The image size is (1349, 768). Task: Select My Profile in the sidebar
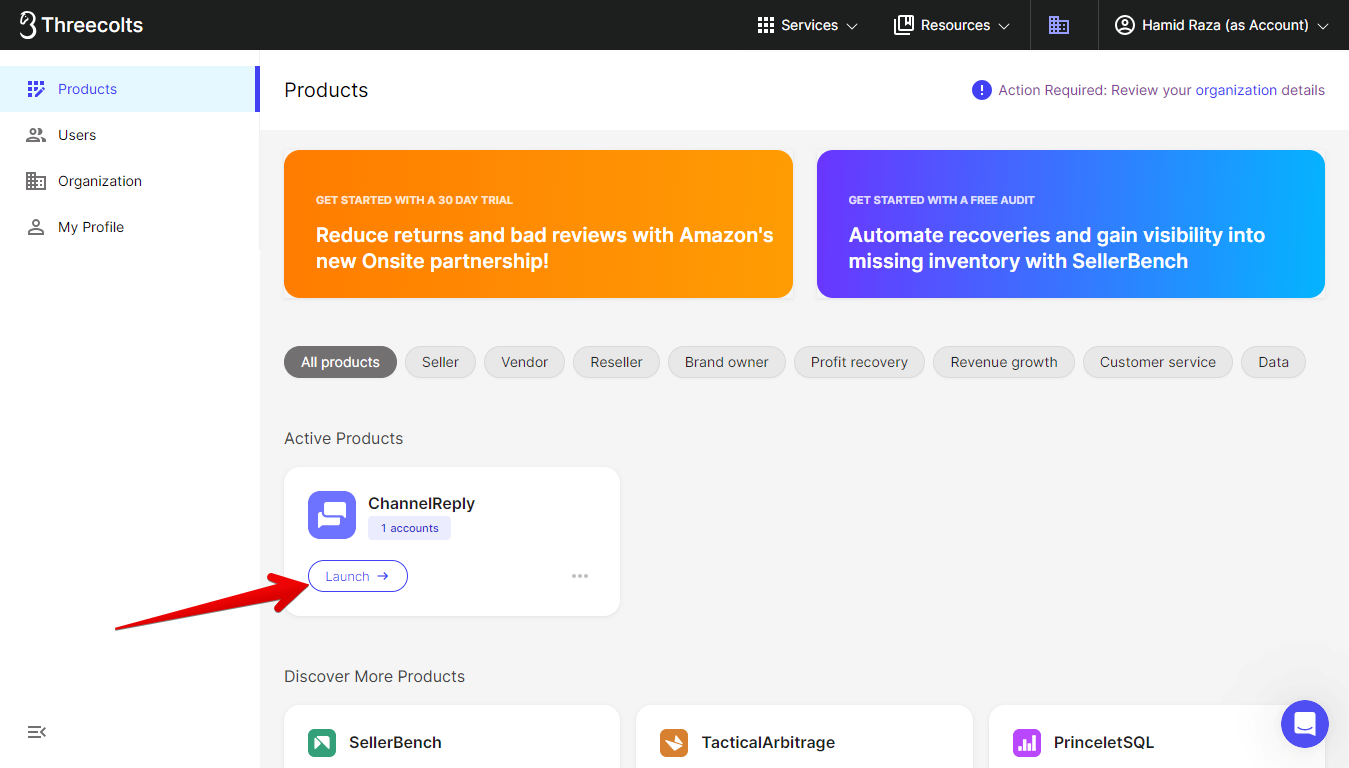tap(90, 227)
